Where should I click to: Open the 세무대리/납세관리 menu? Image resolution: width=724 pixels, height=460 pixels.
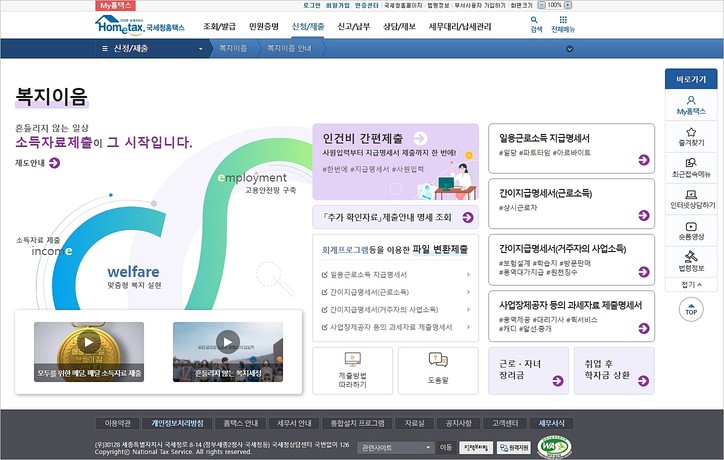point(460,26)
